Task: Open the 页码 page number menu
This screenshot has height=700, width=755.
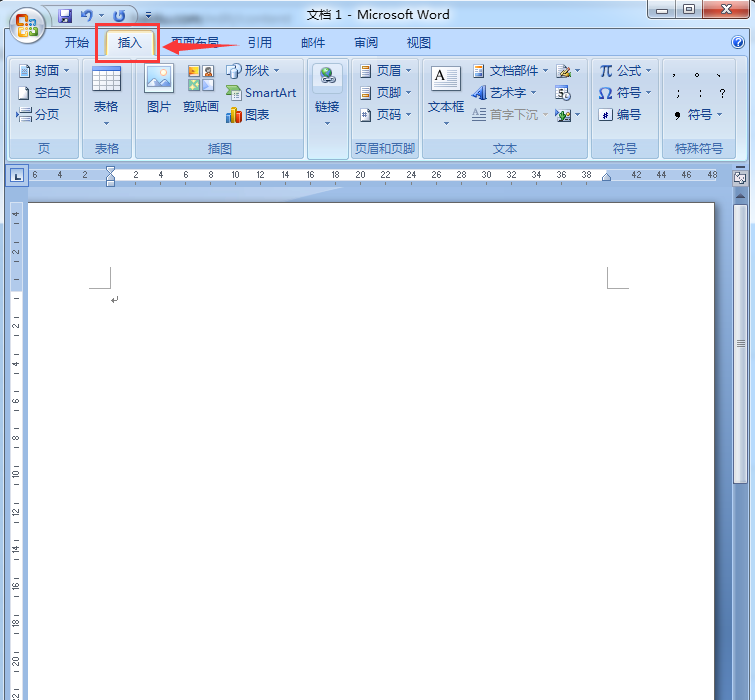Action: click(385, 115)
